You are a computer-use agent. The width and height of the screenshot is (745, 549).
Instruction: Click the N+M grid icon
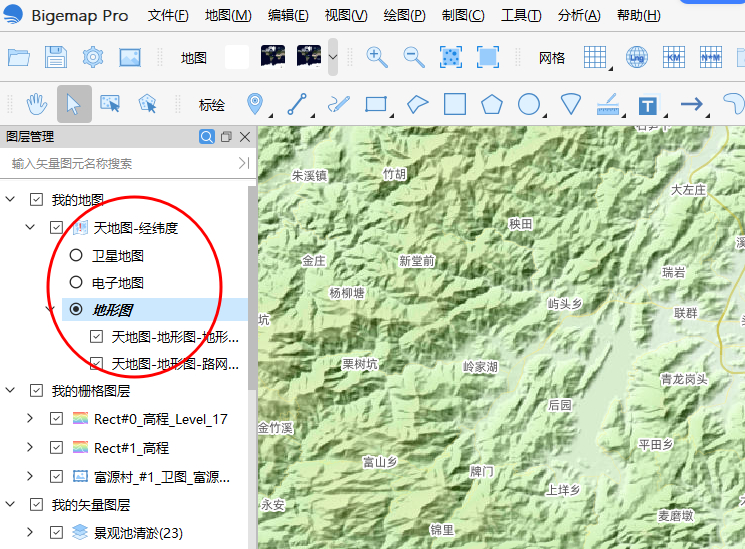[x=711, y=58]
